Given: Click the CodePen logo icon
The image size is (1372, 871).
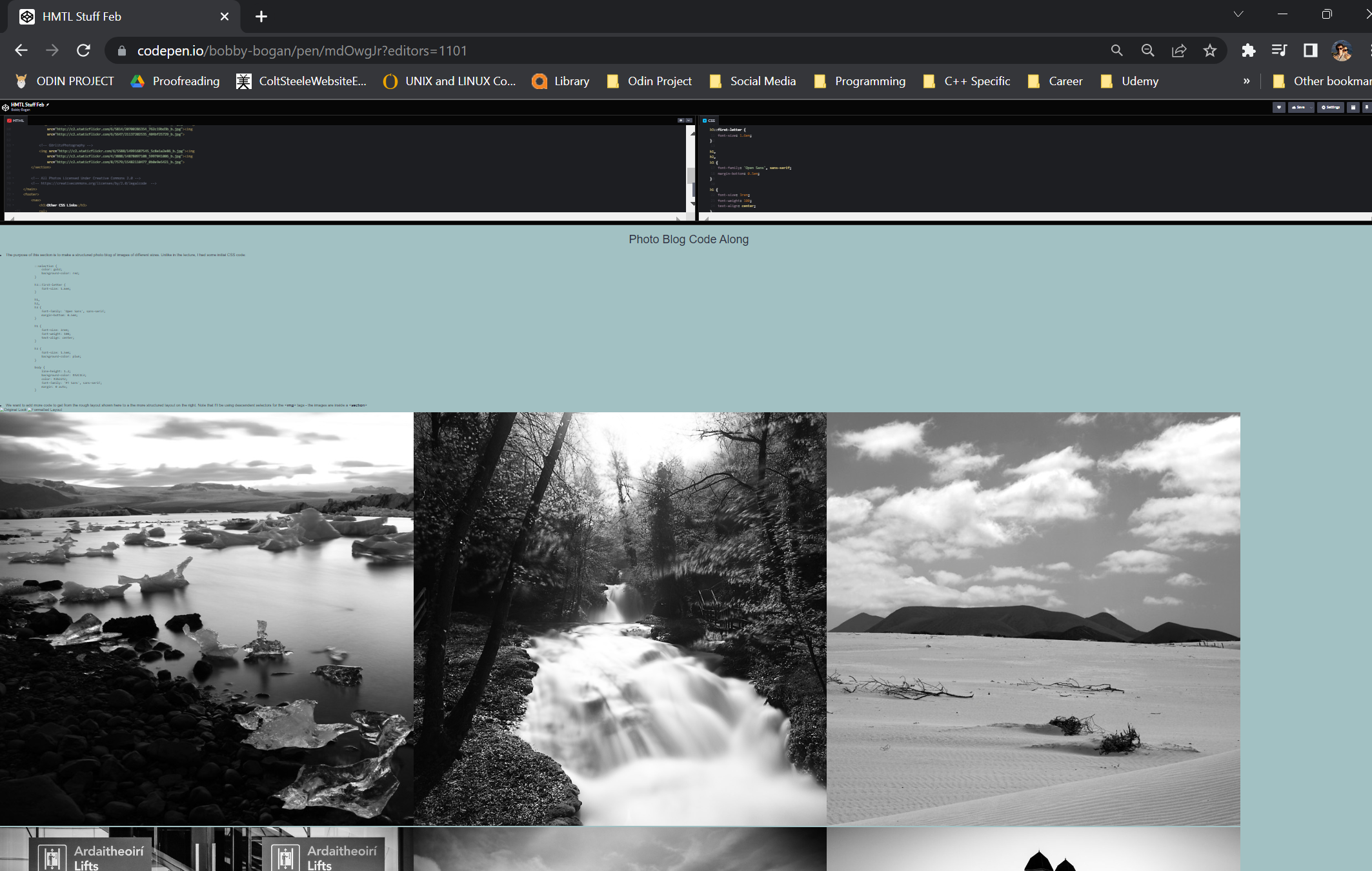Looking at the screenshot, I should click(x=5, y=107).
